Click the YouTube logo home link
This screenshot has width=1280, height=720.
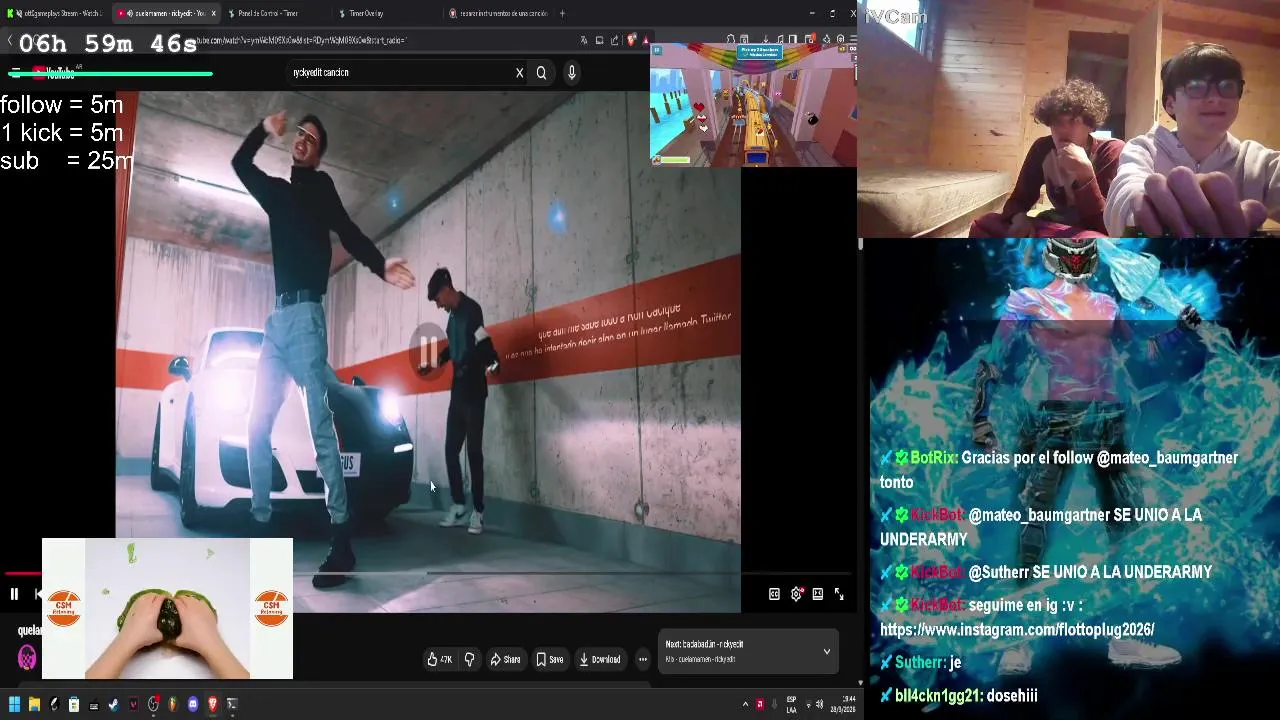tap(53, 73)
